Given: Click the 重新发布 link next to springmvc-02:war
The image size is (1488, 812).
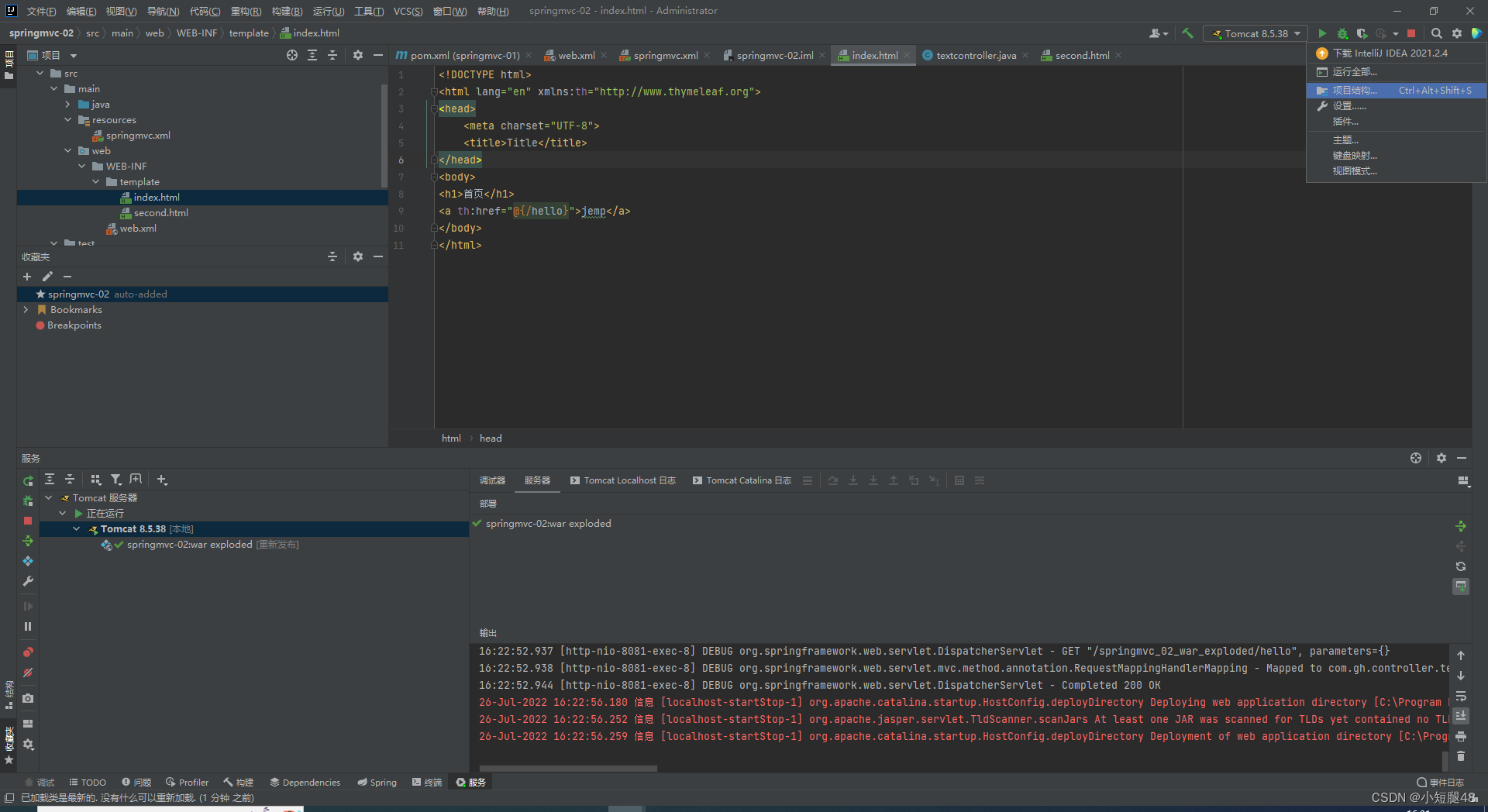Looking at the screenshot, I should pyautogui.click(x=277, y=545).
